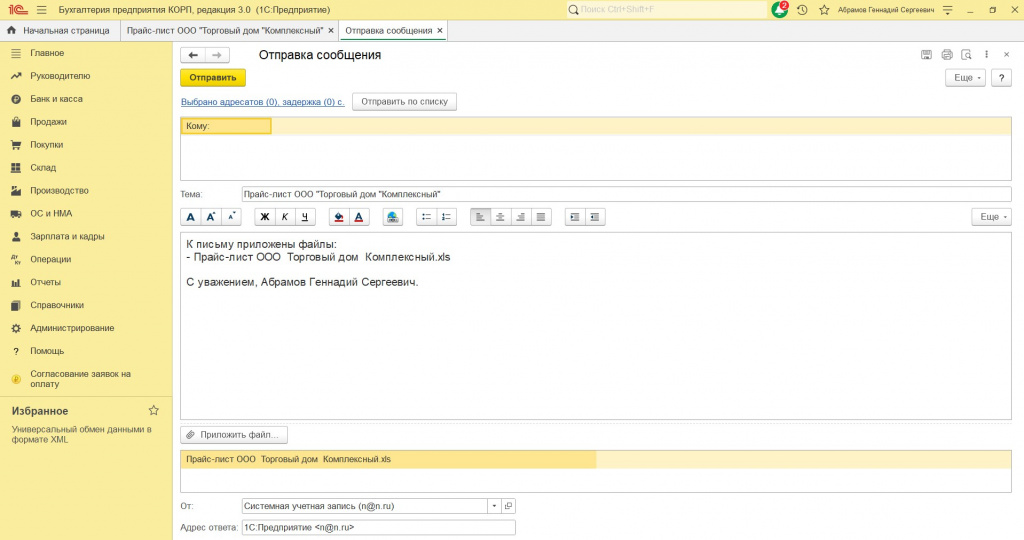Insert hyperlink with globe icon
This screenshot has height=540, width=1024.
click(x=392, y=217)
